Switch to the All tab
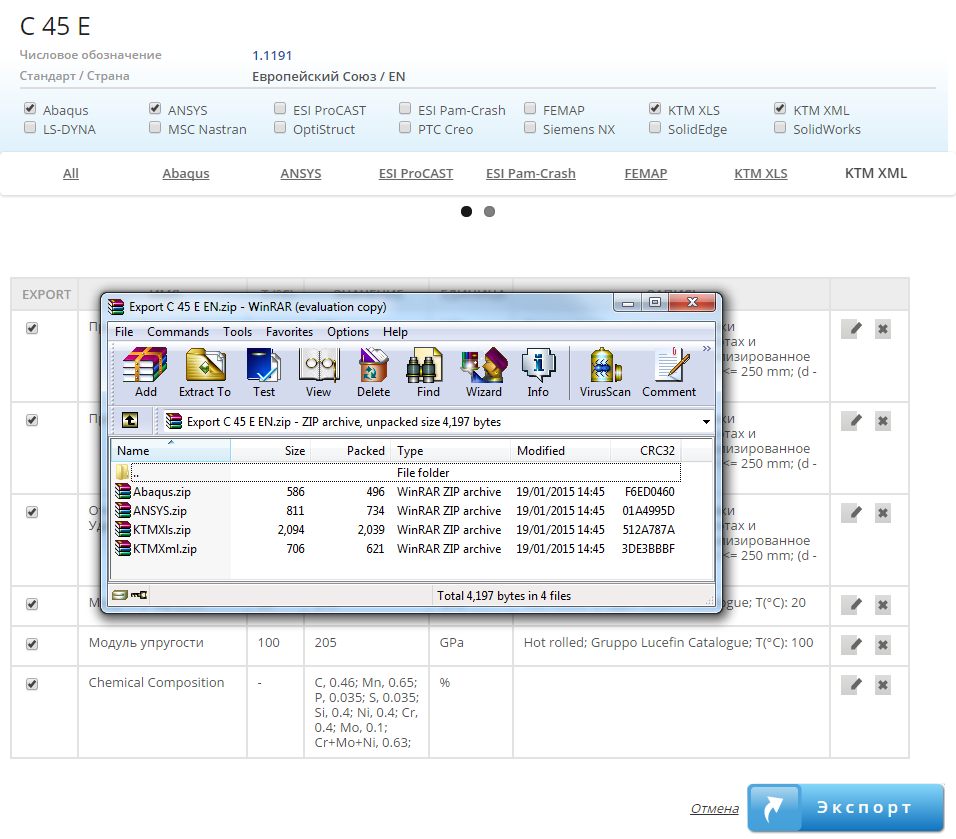The height and width of the screenshot is (839, 956). click(71, 173)
